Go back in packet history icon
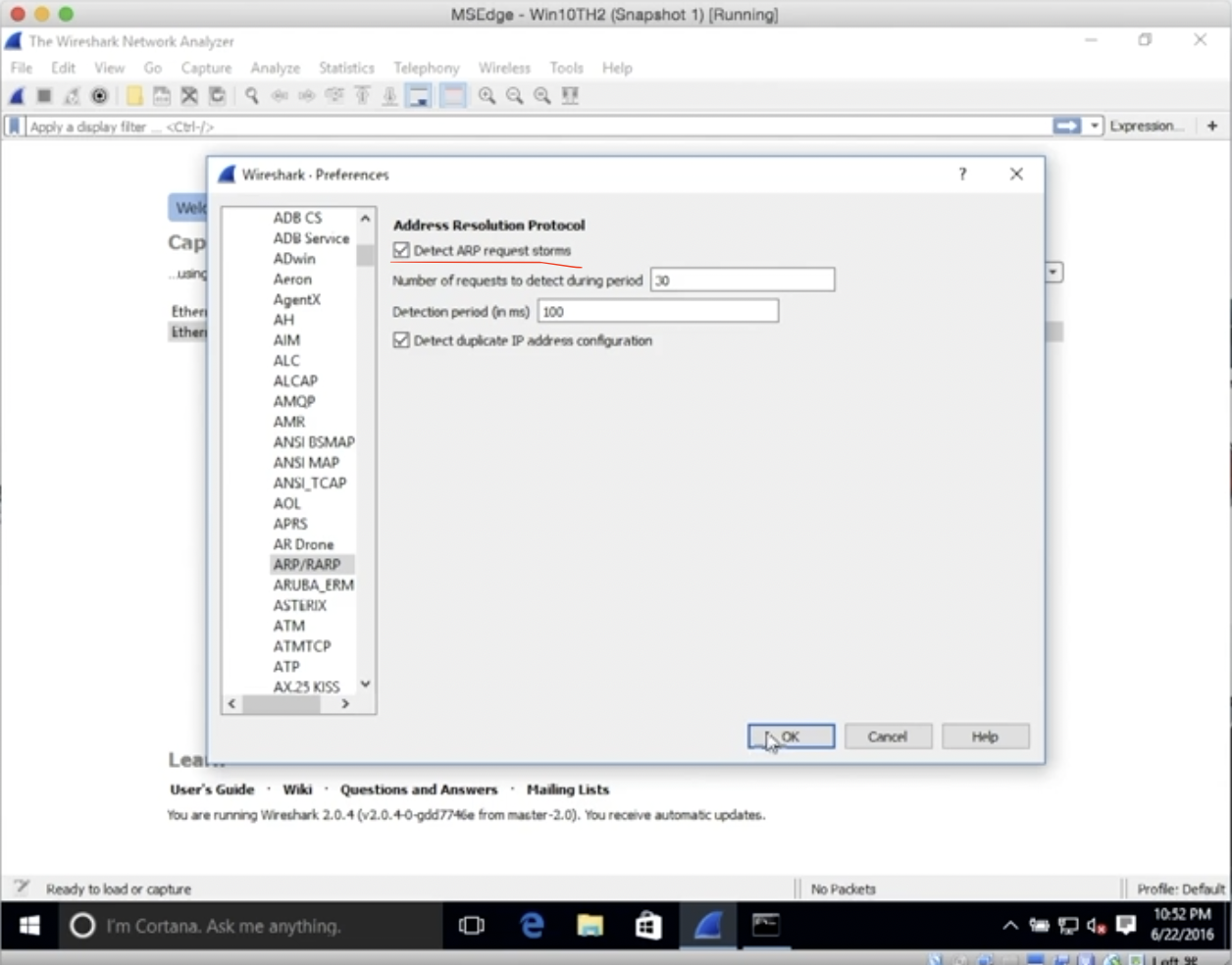This screenshot has height=965, width=1232. point(280,96)
